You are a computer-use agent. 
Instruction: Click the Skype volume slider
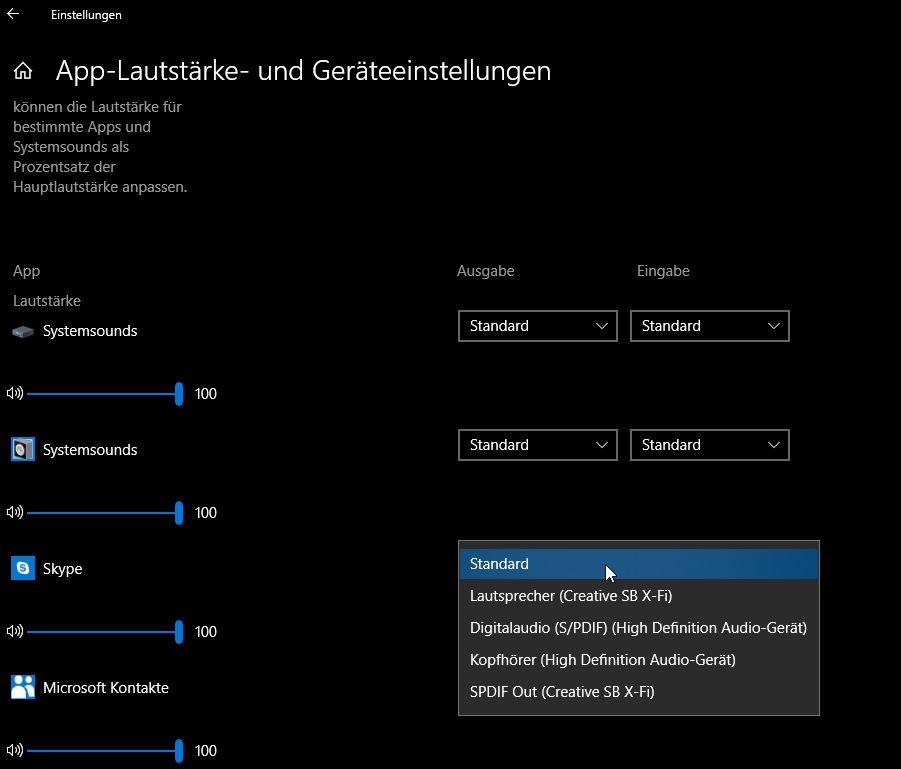[x=105, y=632]
